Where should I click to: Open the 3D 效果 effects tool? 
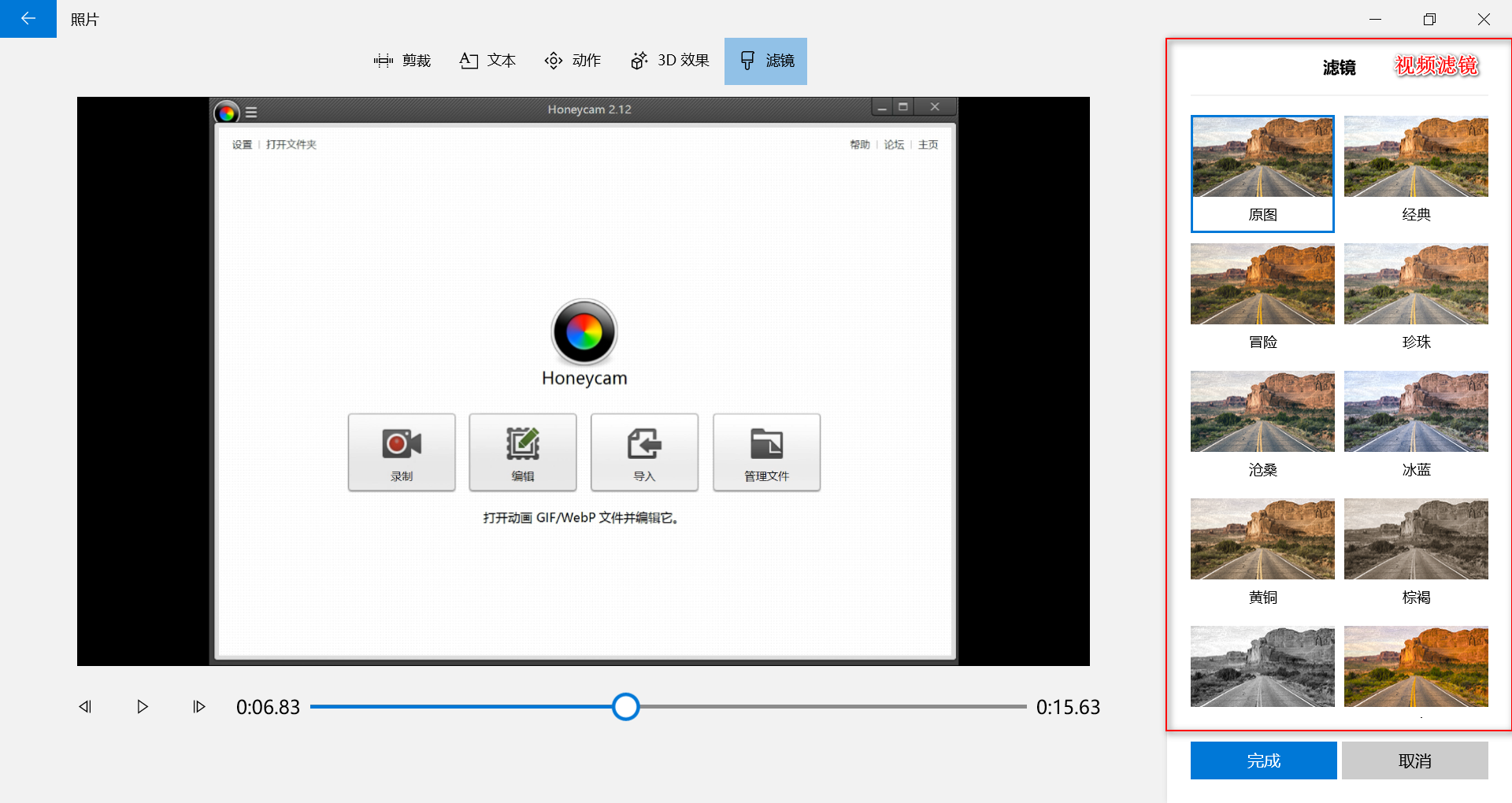click(x=670, y=61)
